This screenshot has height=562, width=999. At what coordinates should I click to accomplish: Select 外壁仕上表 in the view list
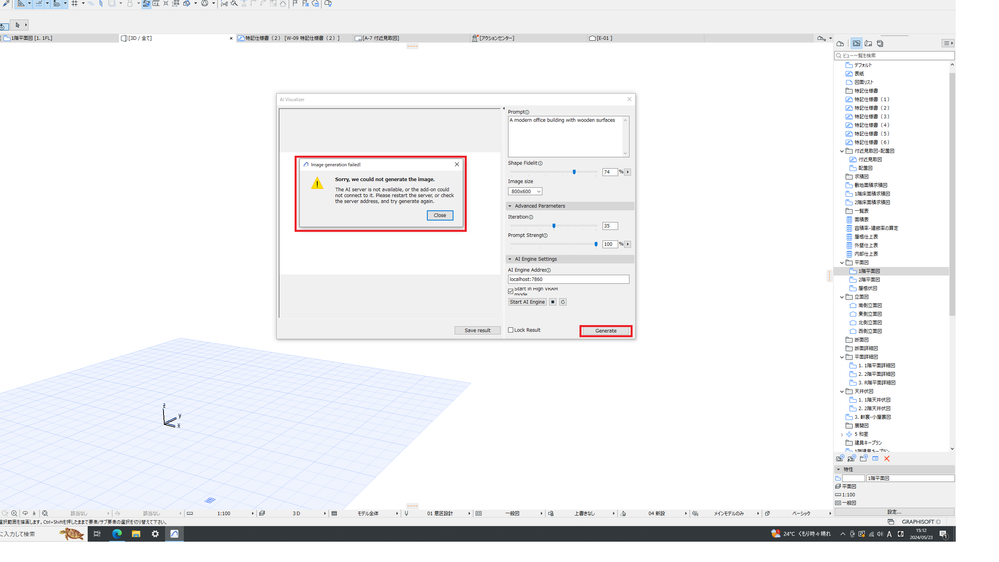(x=866, y=245)
